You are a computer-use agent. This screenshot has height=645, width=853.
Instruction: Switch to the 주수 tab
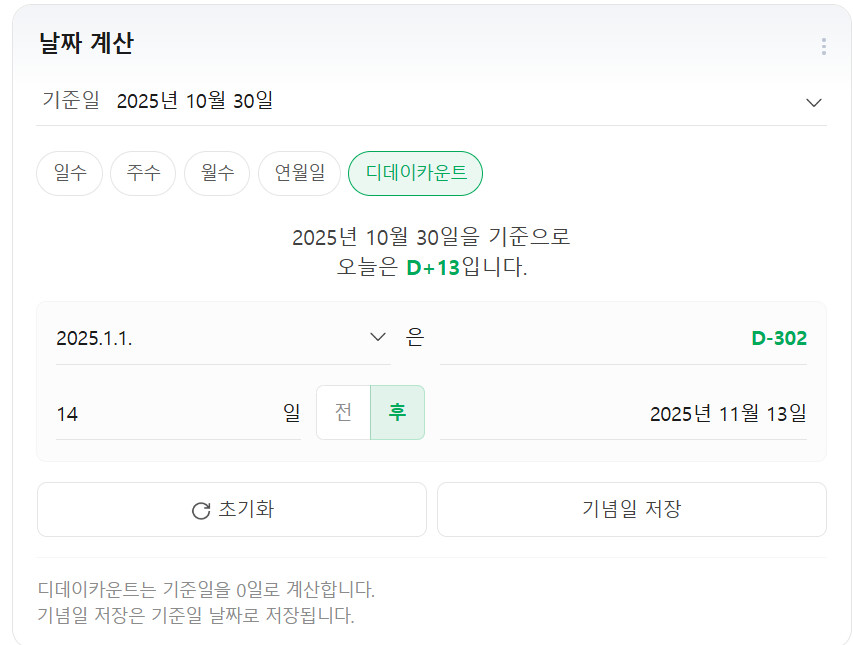click(x=143, y=173)
